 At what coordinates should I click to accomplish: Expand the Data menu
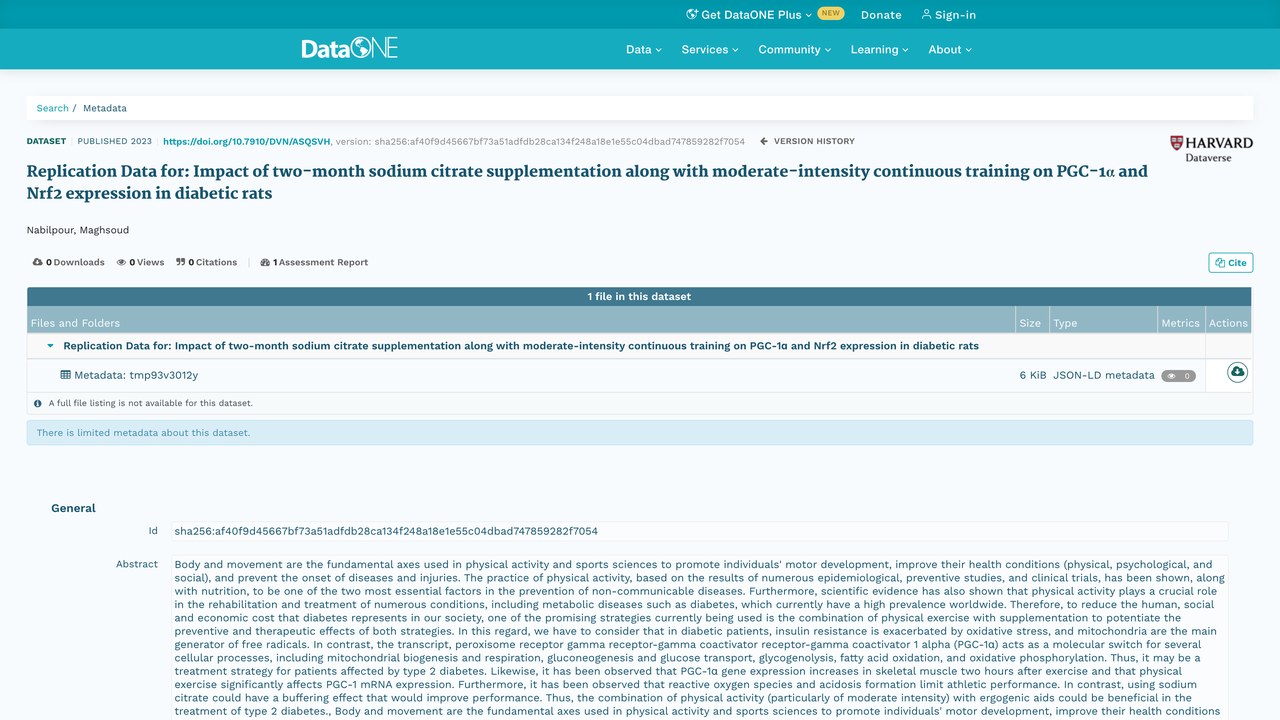click(644, 49)
